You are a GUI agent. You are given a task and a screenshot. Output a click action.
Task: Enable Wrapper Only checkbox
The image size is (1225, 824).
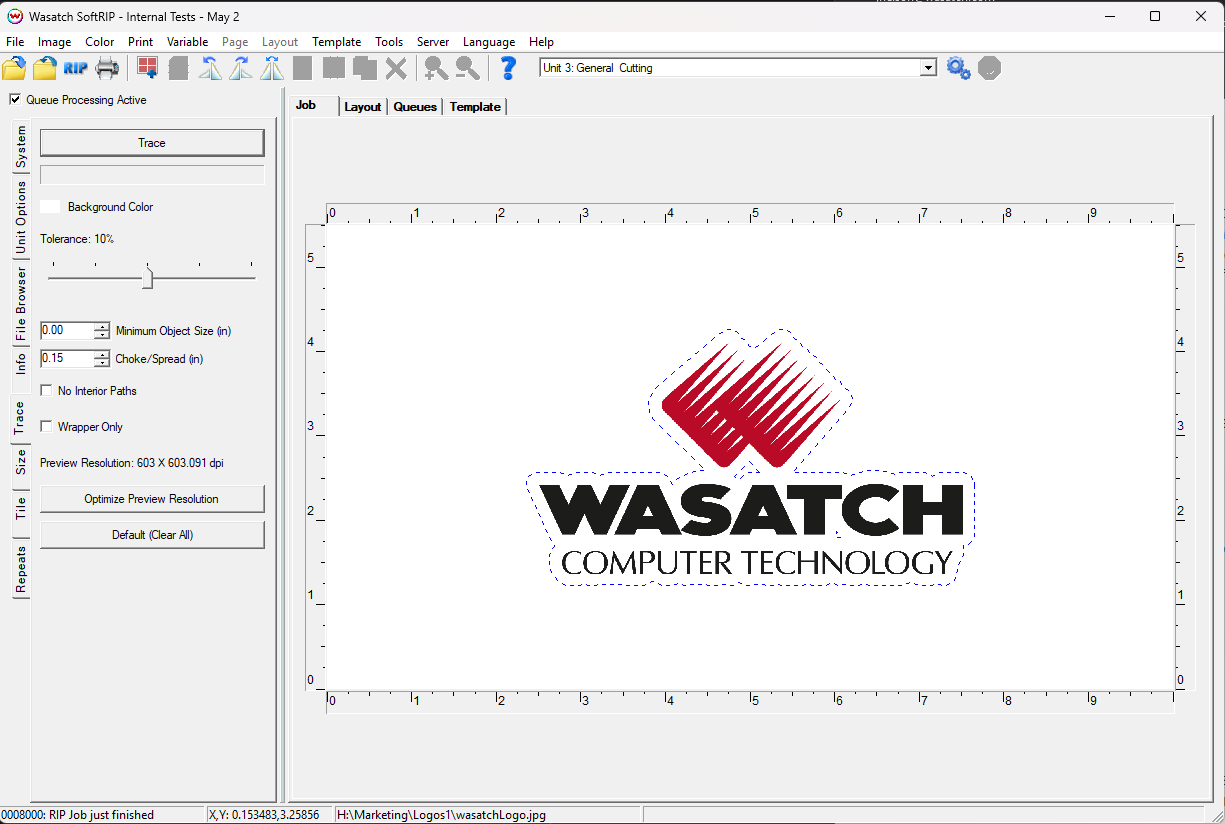46,427
